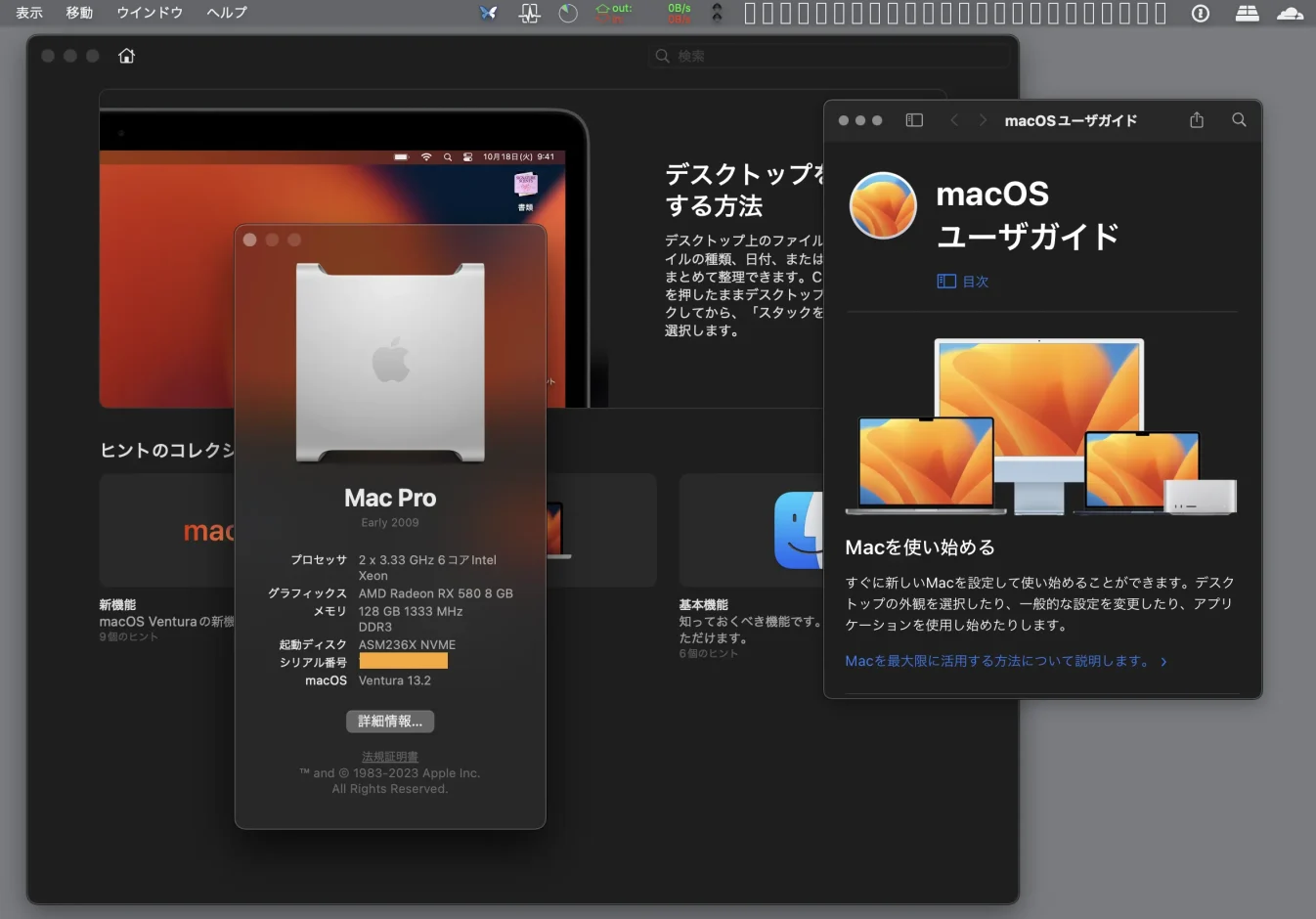
Task: Go back in the User Guide window
Action: pos(954,120)
